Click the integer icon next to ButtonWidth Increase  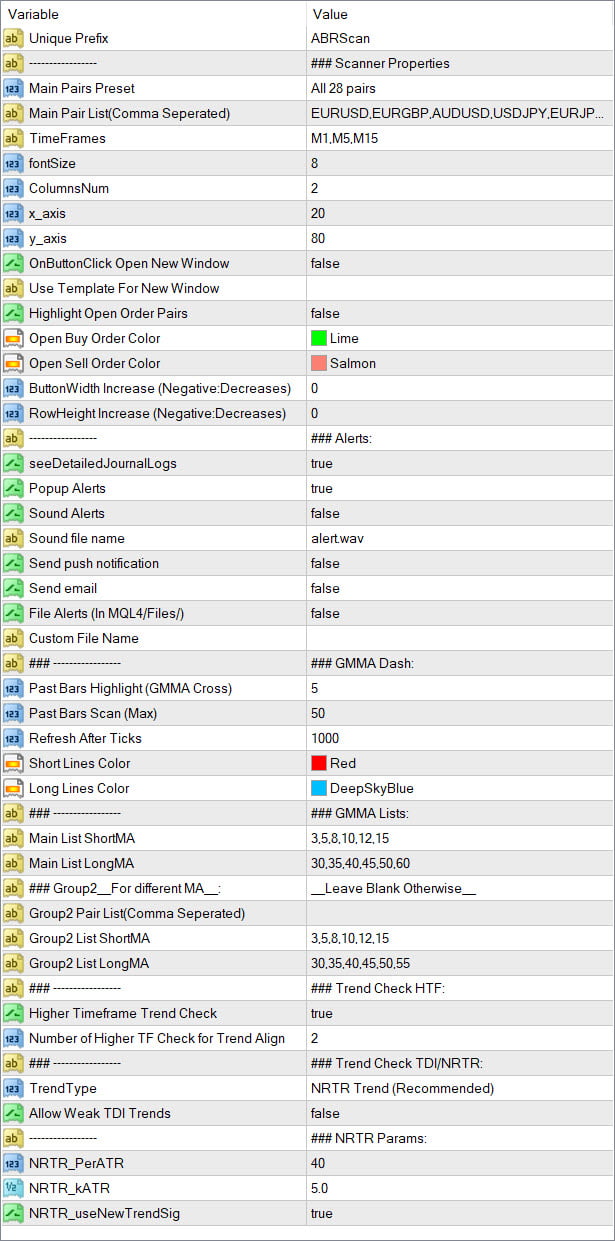[13, 388]
